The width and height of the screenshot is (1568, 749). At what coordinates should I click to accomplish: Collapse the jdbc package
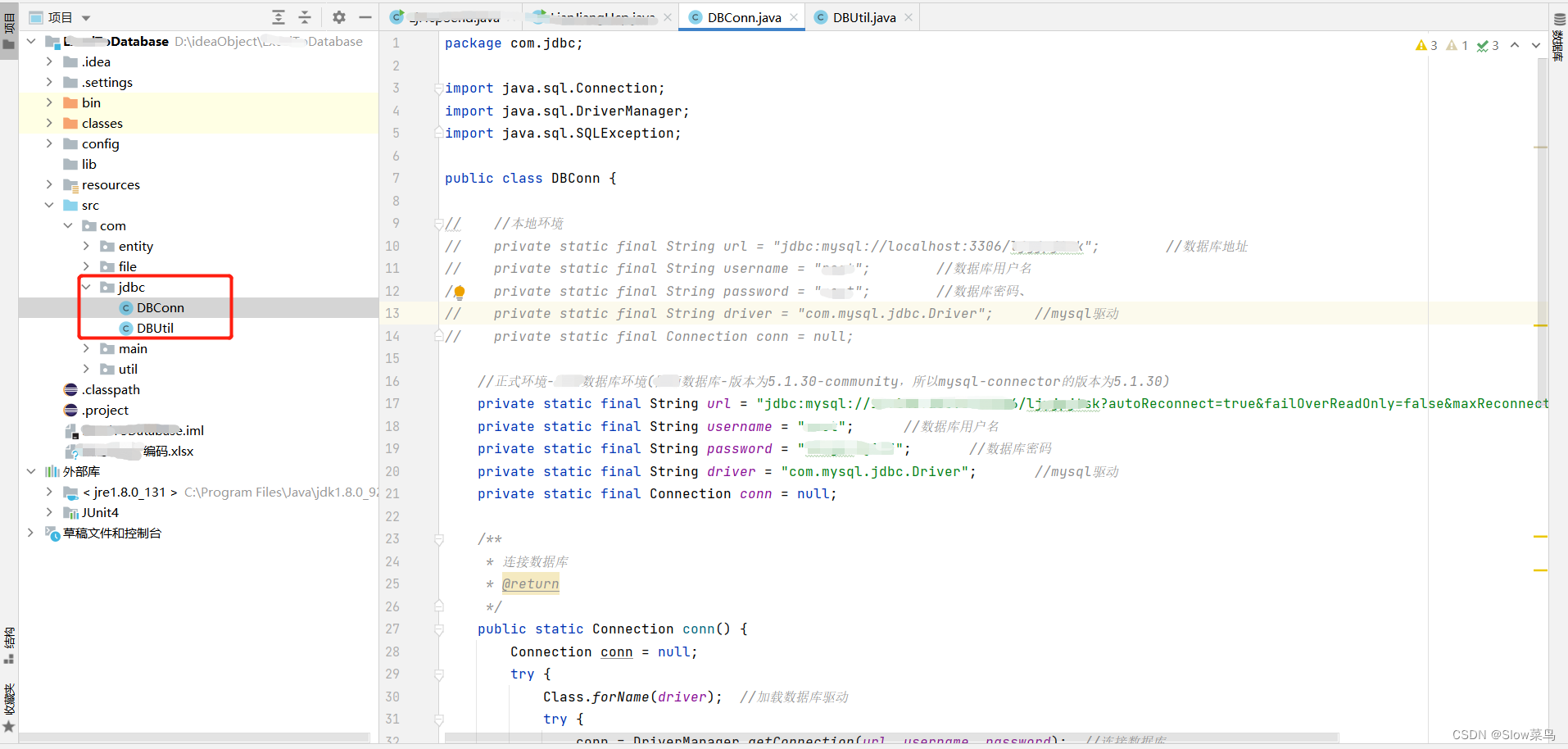click(x=86, y=287)
